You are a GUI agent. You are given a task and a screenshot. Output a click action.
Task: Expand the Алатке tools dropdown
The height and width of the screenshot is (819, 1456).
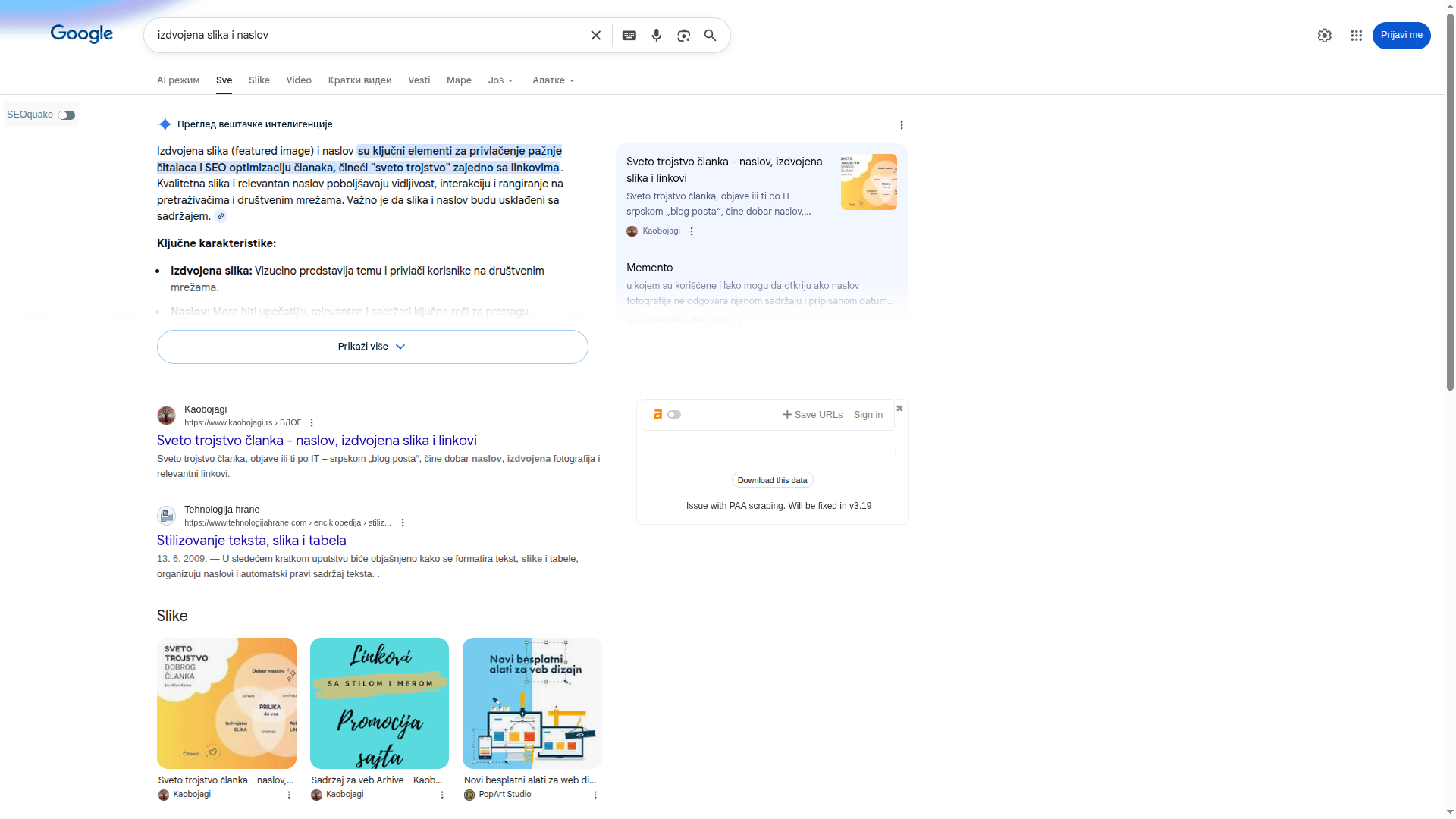tap(554, 80)
